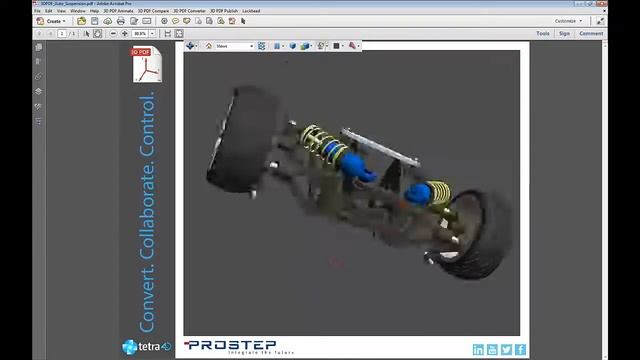Click the cloud upload icon
Viewport: 640px width, 360px height.
pos(107,21)
